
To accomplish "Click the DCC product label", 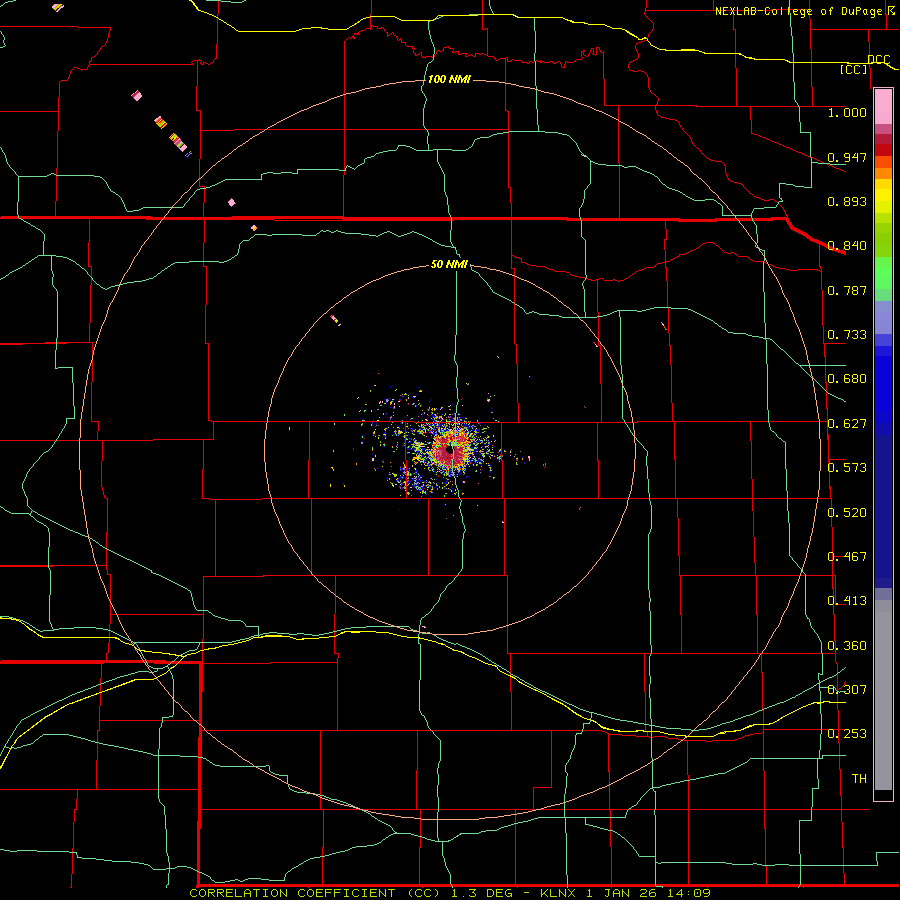I will point(878,59).
